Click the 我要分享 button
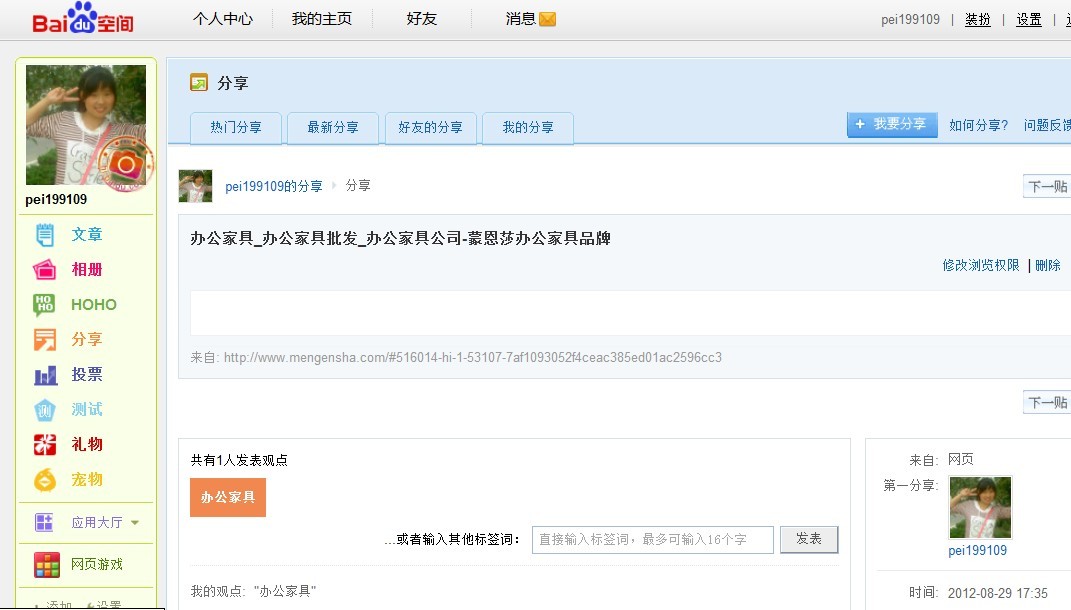The height and width of the screenshot is (610, 1071). (x=892, y=124)
